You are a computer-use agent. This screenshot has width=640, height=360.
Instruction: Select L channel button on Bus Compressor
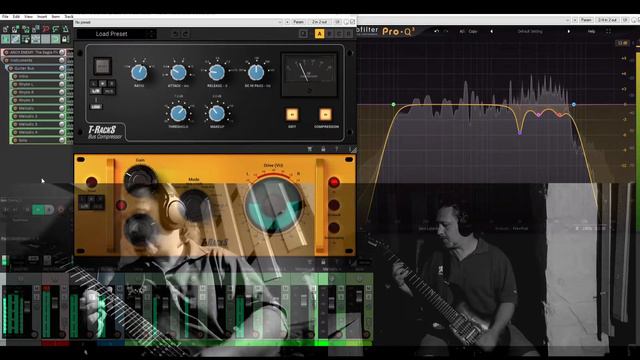(94, 84)
